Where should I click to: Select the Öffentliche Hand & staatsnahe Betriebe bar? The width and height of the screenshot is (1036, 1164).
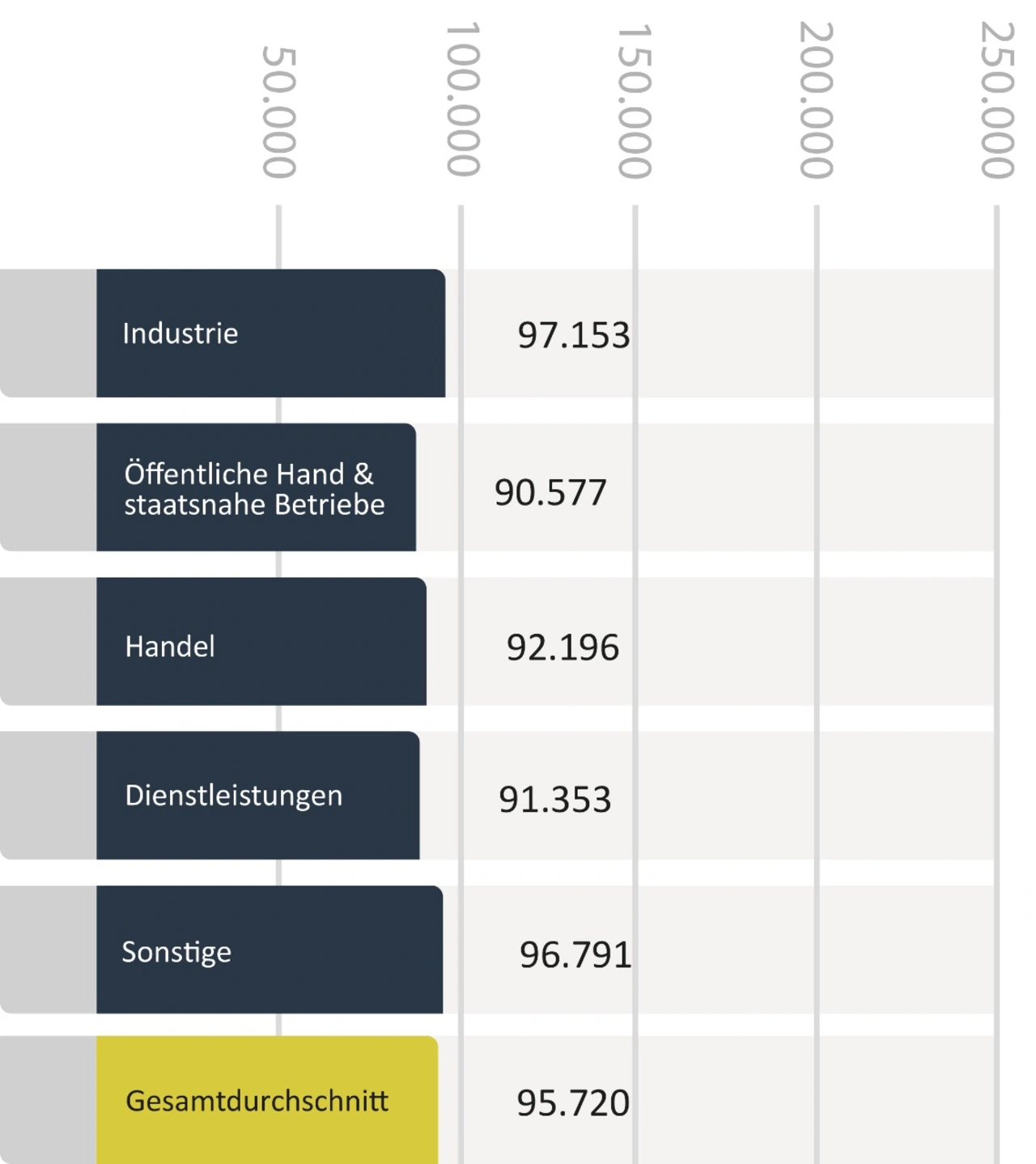[x=256, y=487]
